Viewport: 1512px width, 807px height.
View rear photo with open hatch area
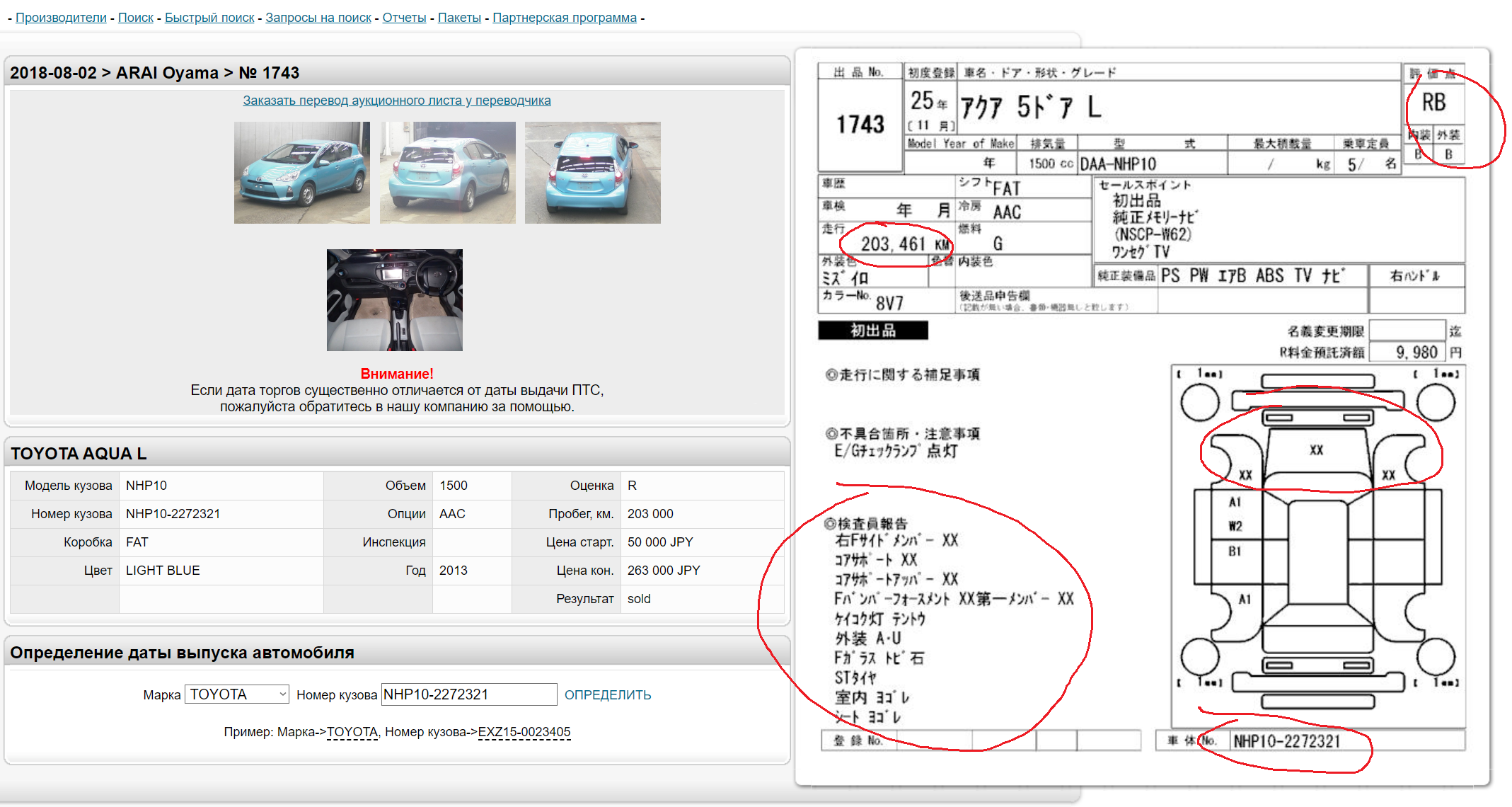[593, 173]
